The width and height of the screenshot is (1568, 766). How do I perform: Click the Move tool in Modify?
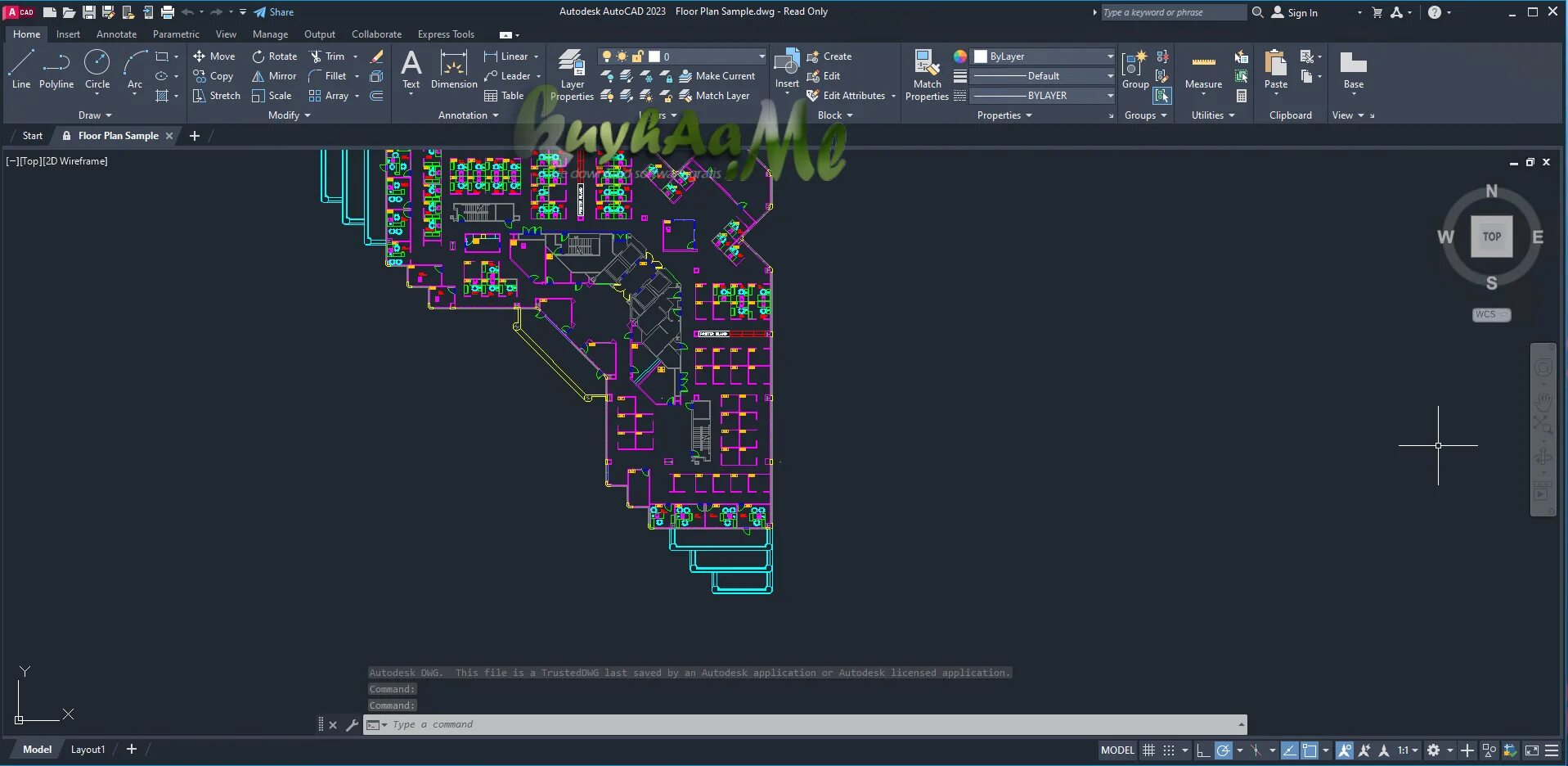pos(214,56)
